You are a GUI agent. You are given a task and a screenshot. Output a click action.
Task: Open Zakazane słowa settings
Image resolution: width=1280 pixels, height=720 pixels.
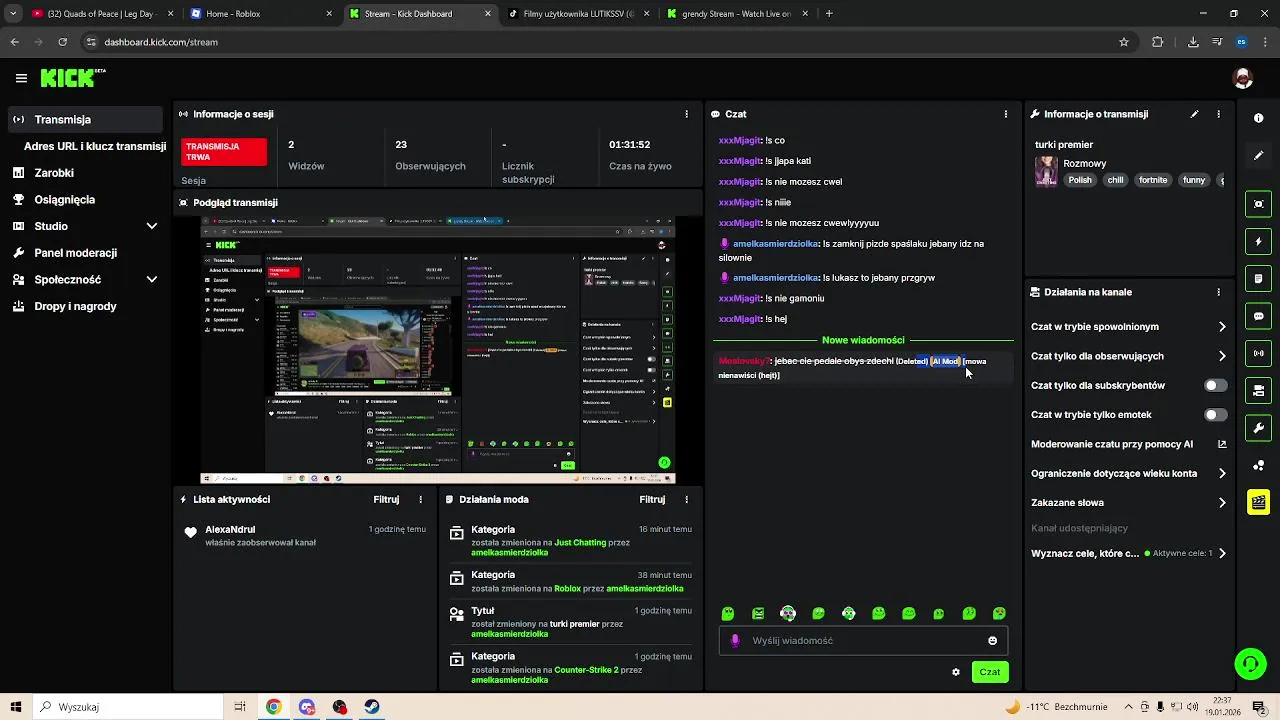1129,502
